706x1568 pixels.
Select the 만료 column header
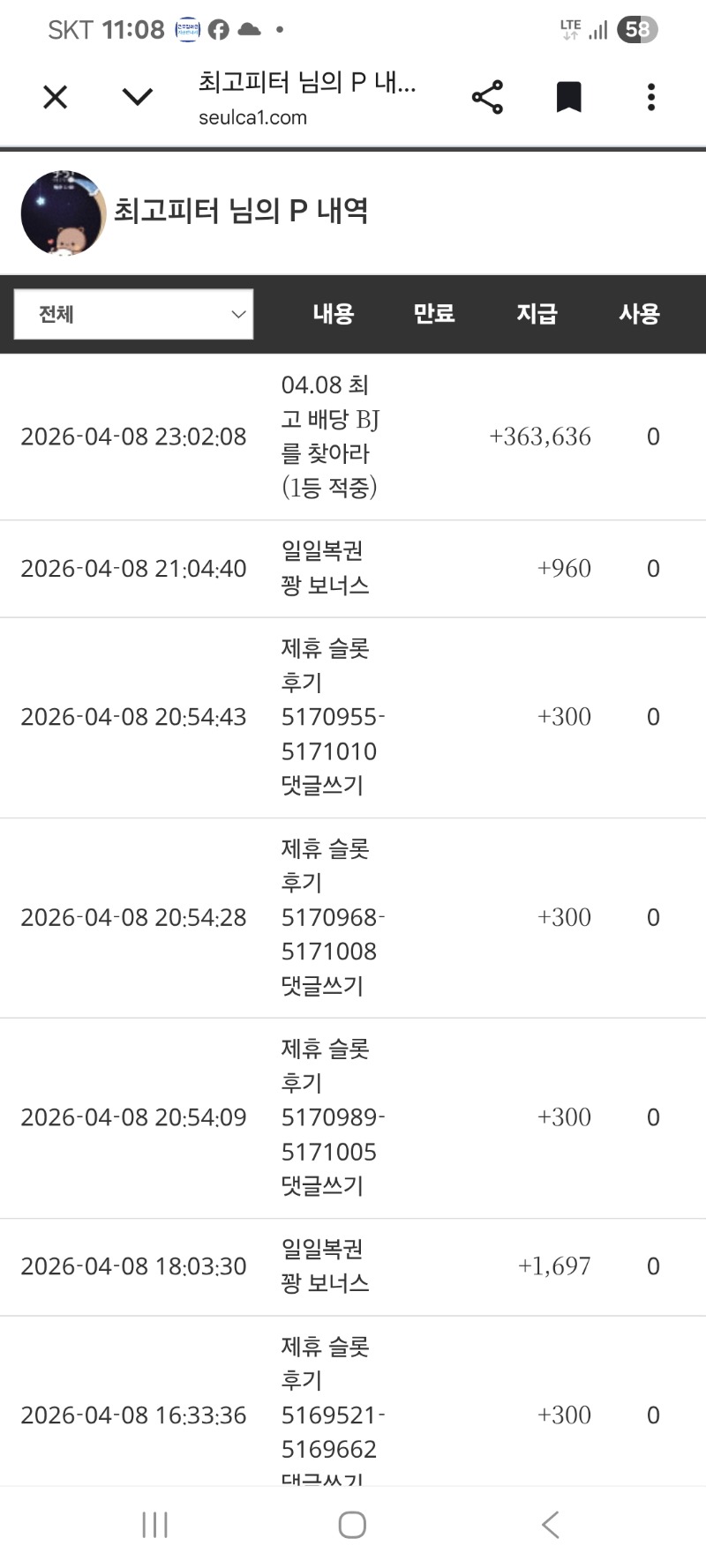(434, 314)
